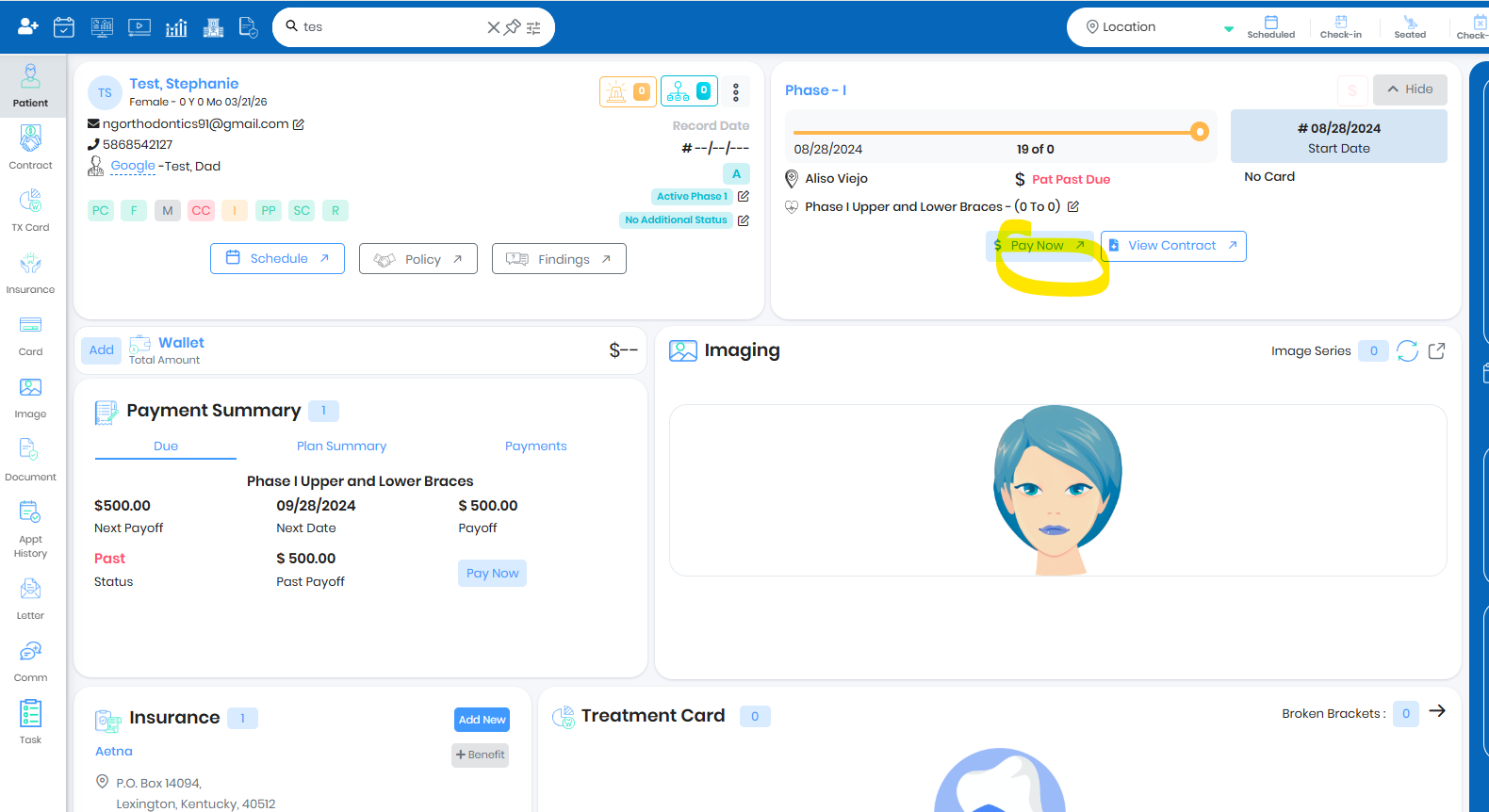Click the PP tag chip
This screenshot has height=812, width=1489.
pyautogui.click(x=269, y=211)
